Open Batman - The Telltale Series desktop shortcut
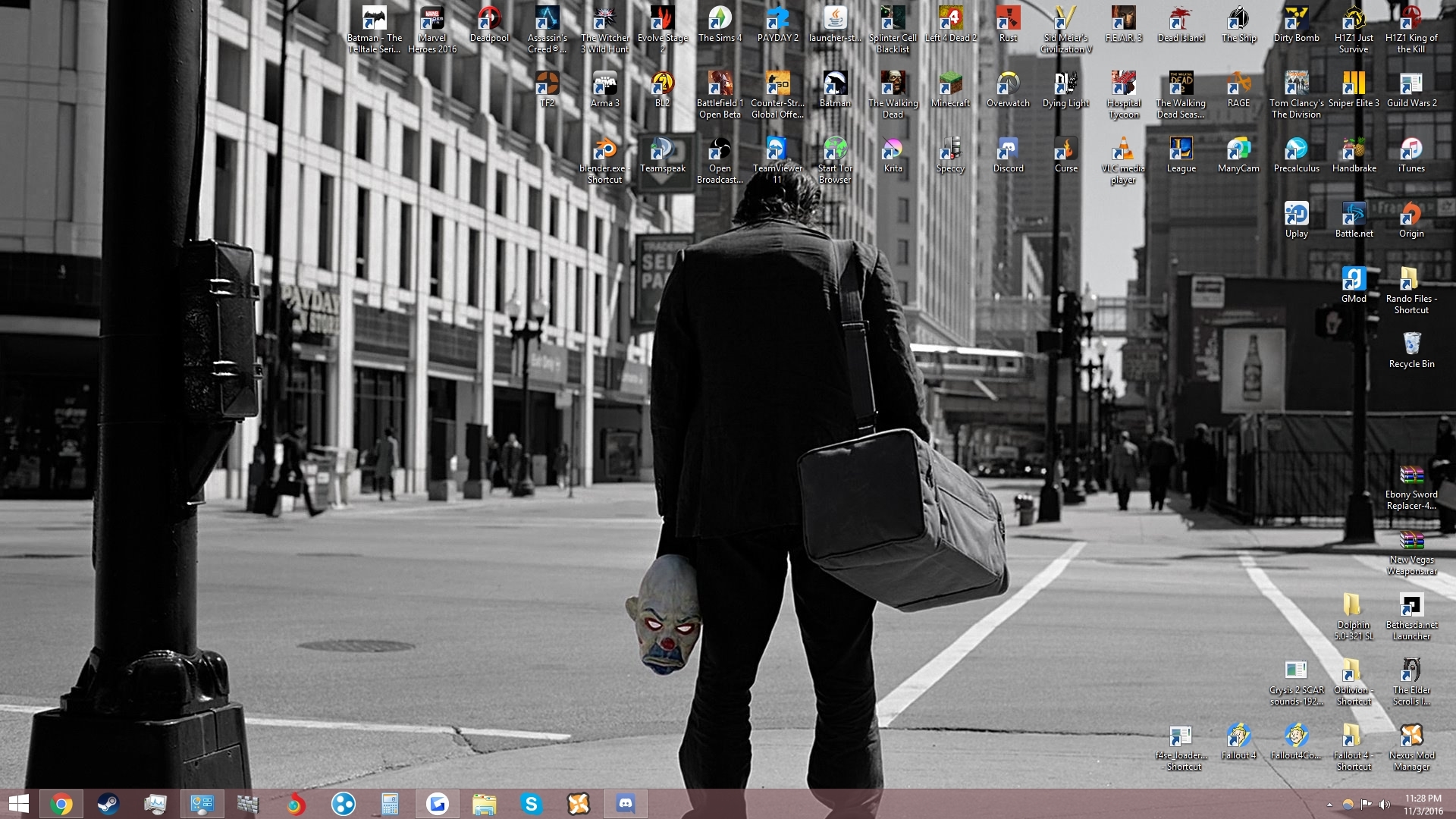The image size is (1456, 819). point(374,30)
